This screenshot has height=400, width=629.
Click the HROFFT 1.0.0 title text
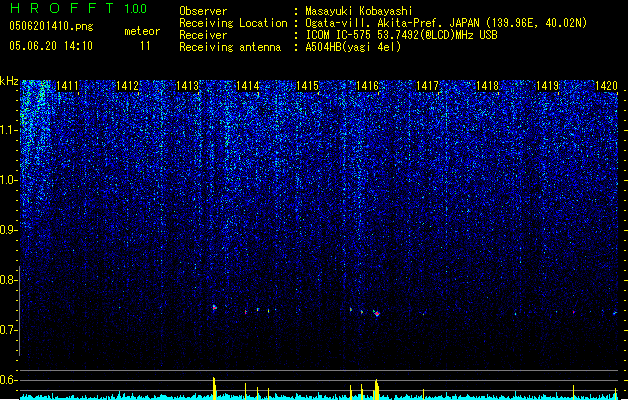tap(79, 8)
